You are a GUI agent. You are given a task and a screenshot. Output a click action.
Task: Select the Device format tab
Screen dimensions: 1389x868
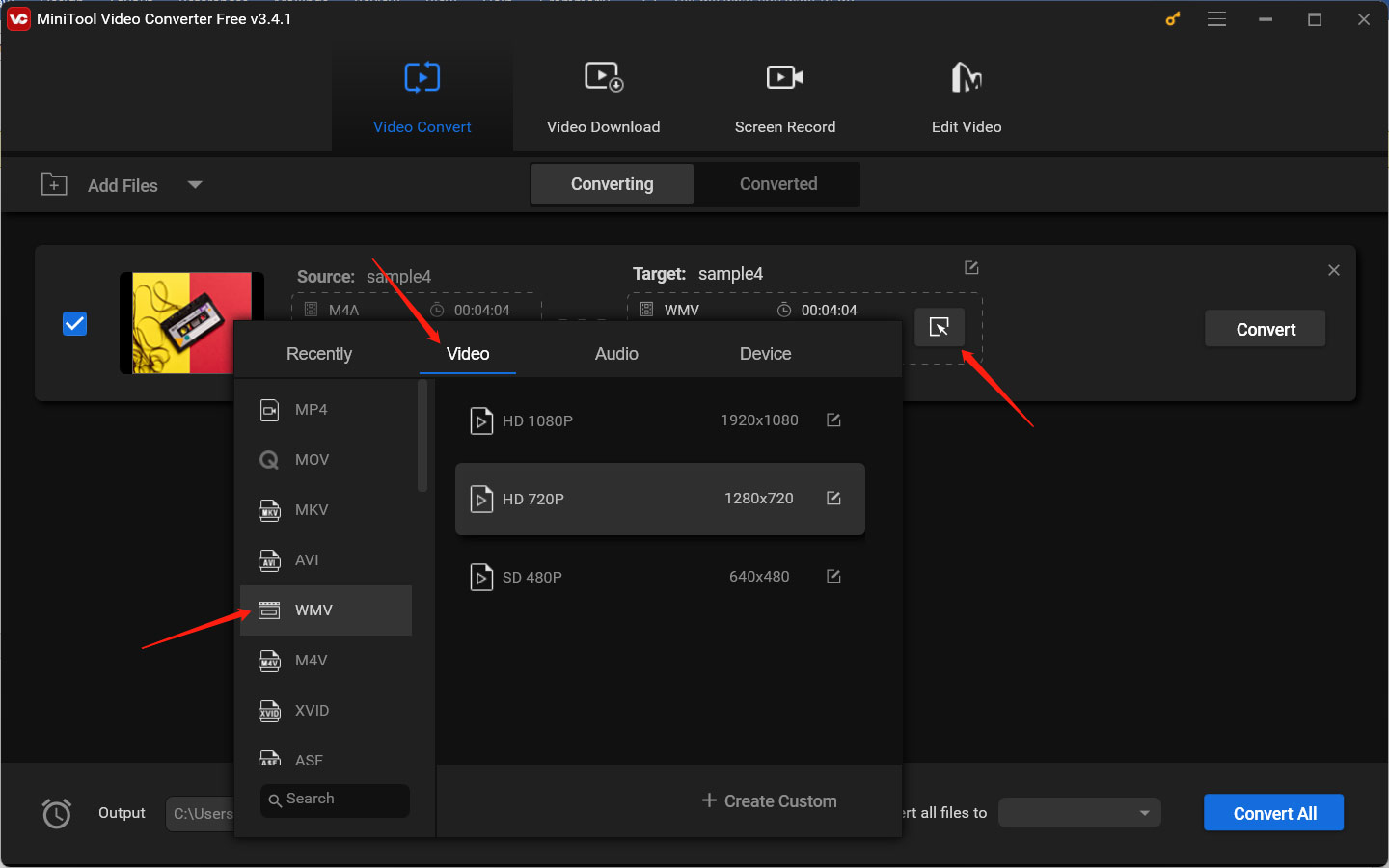pyautogui.click(x=766, y=354)
